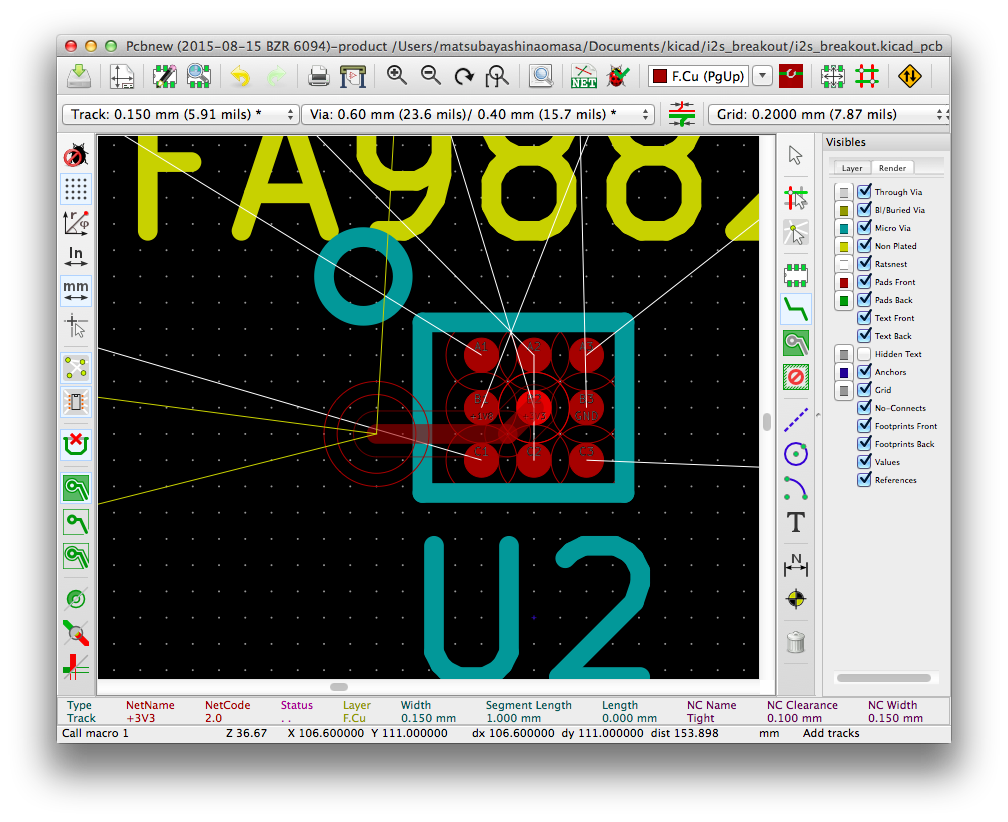Select the Add text T tool
The image size is (1008, 822).
pyautogui.click(x=796, y=523)
